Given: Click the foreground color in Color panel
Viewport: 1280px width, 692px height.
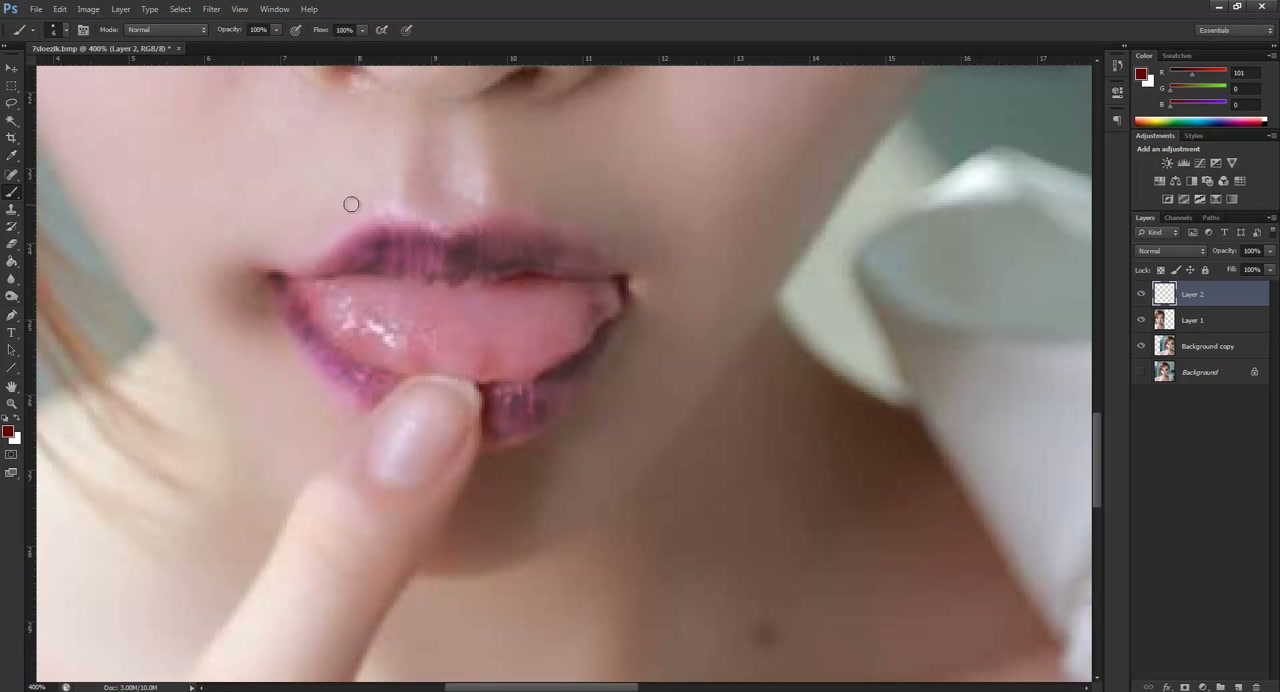Looking at the screenshot, I should point(1141,74).
